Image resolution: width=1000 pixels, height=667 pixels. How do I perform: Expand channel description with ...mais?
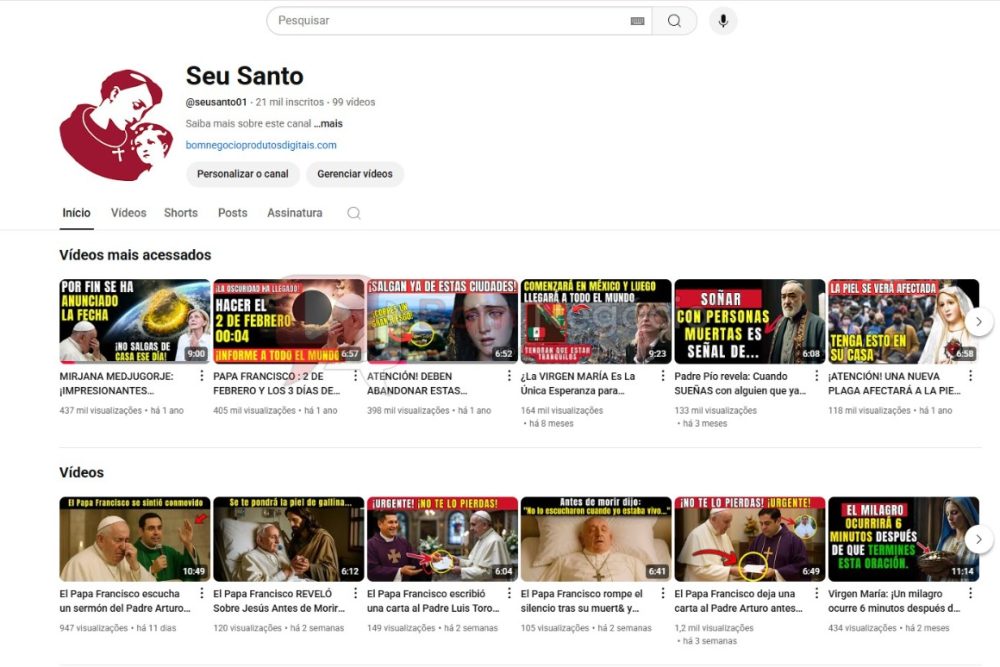coord(328,124)
